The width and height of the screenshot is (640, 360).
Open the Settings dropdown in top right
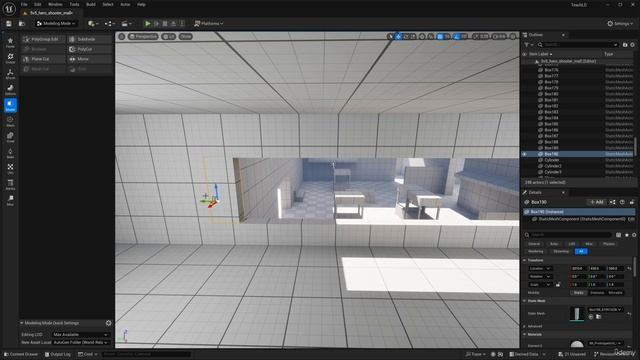coord(620,24)
